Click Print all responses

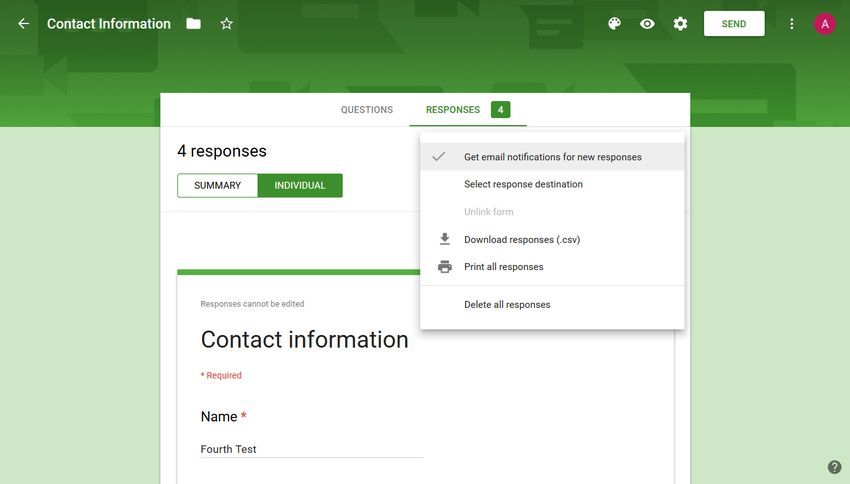pos(503,267)
